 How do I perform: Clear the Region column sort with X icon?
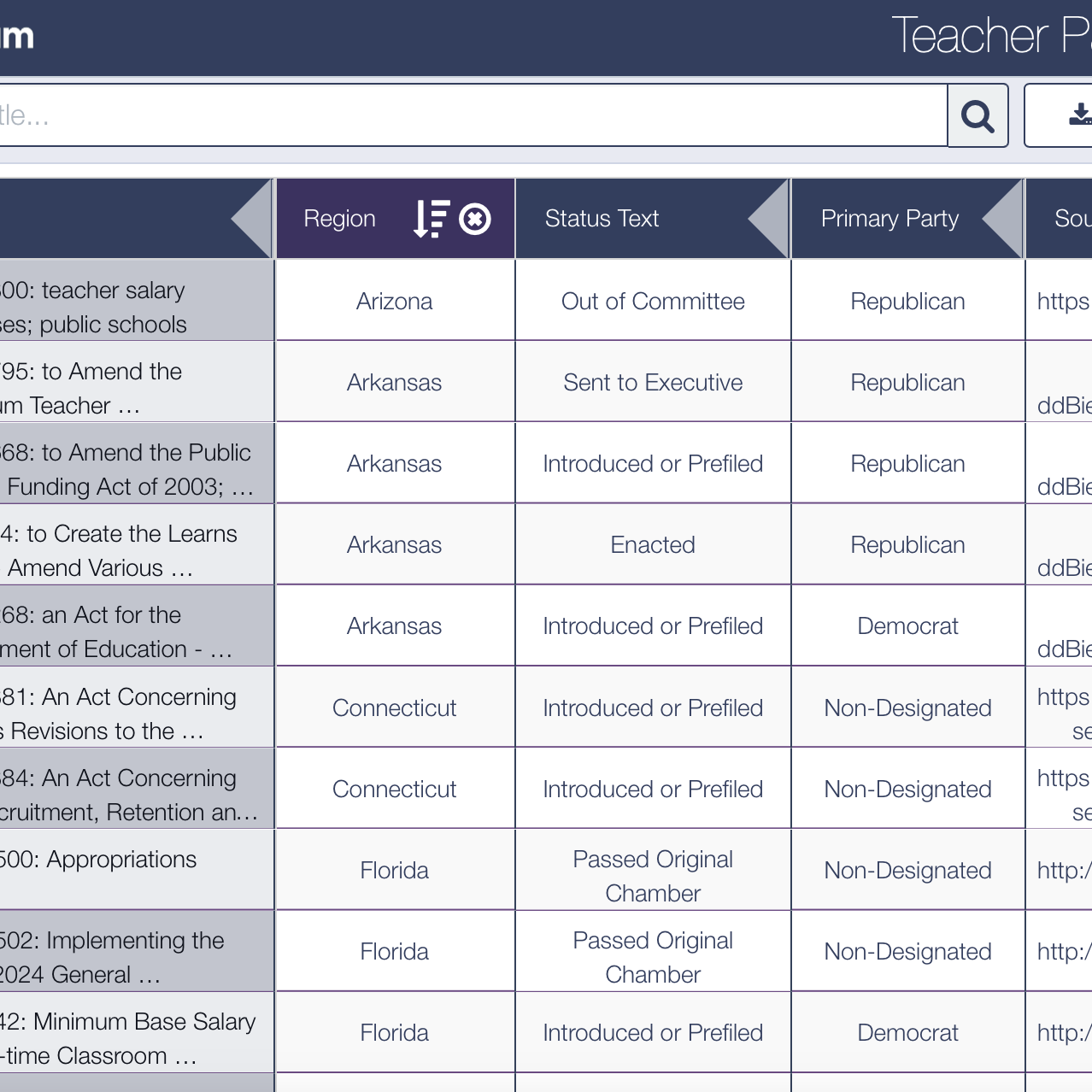[x=475, y=219]
